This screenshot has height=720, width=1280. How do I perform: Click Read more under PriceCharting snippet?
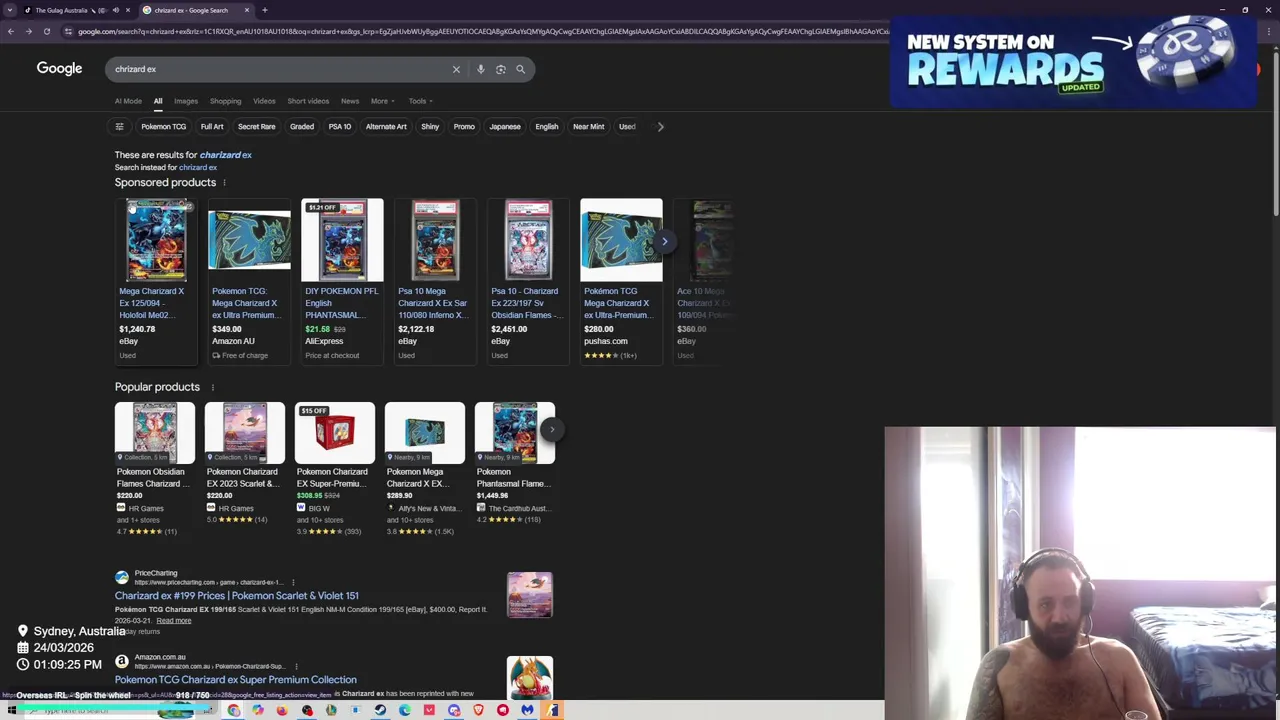173,621
